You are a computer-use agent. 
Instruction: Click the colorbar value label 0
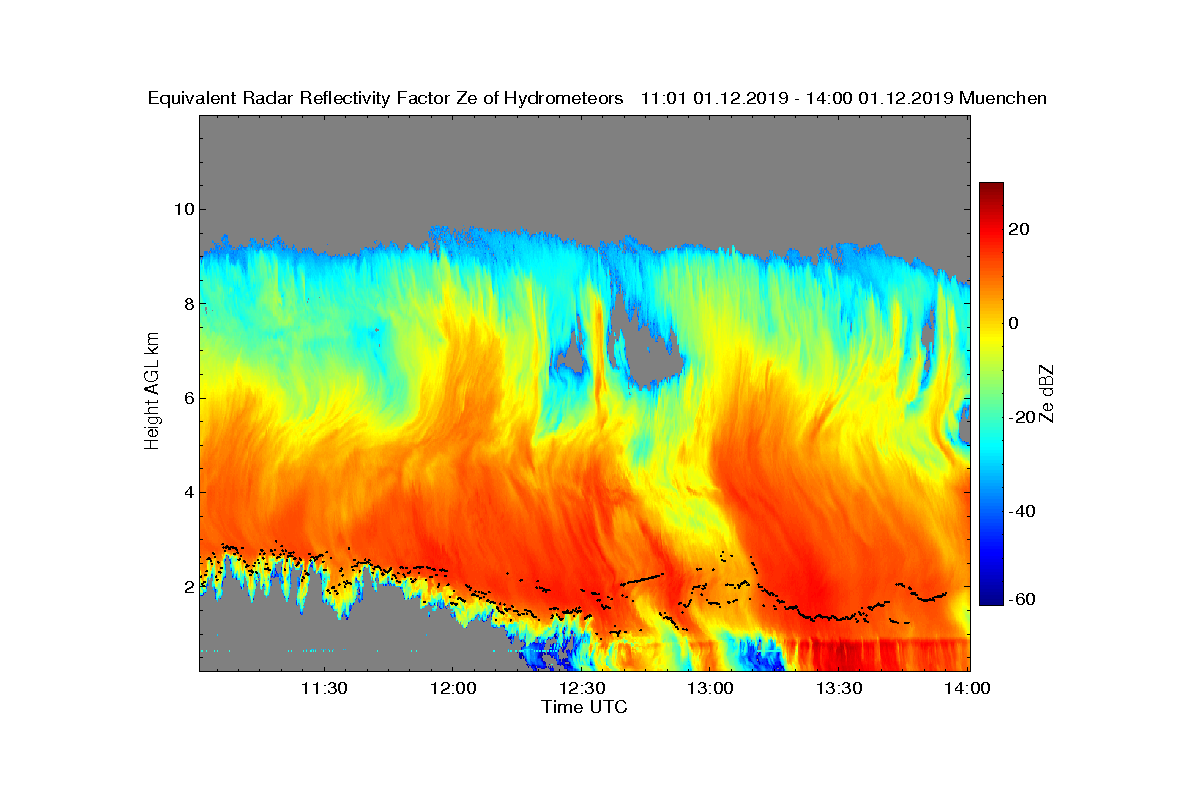click(1014, 323)
